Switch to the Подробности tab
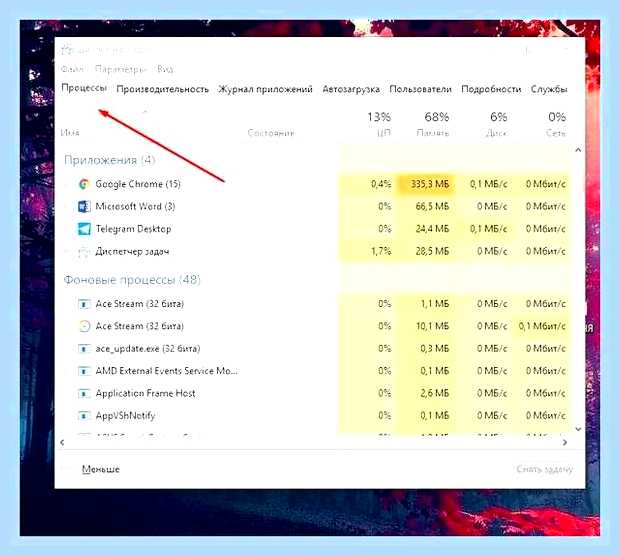 (491, 89)
